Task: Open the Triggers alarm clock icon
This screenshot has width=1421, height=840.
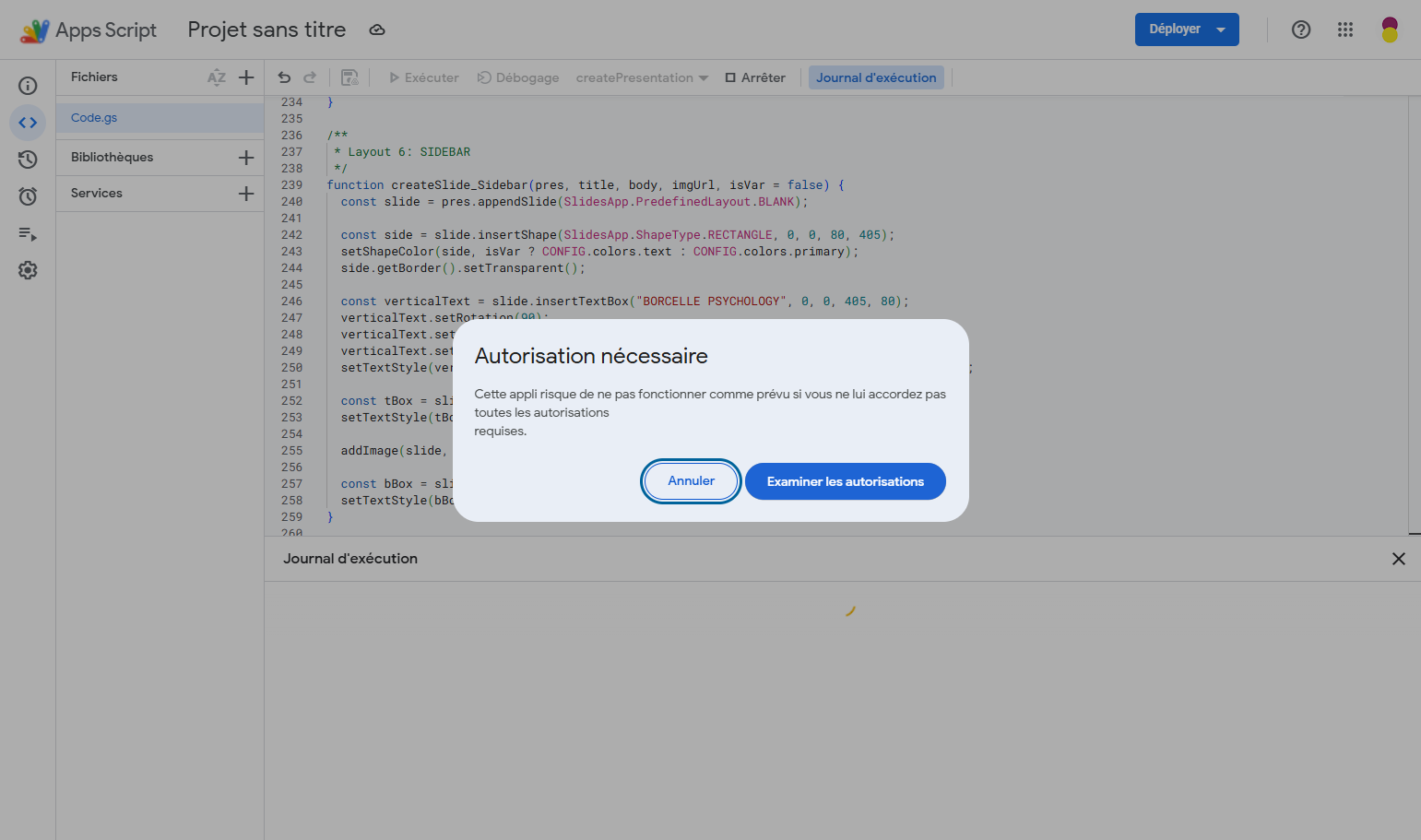Action: click(x=28, y=196)
